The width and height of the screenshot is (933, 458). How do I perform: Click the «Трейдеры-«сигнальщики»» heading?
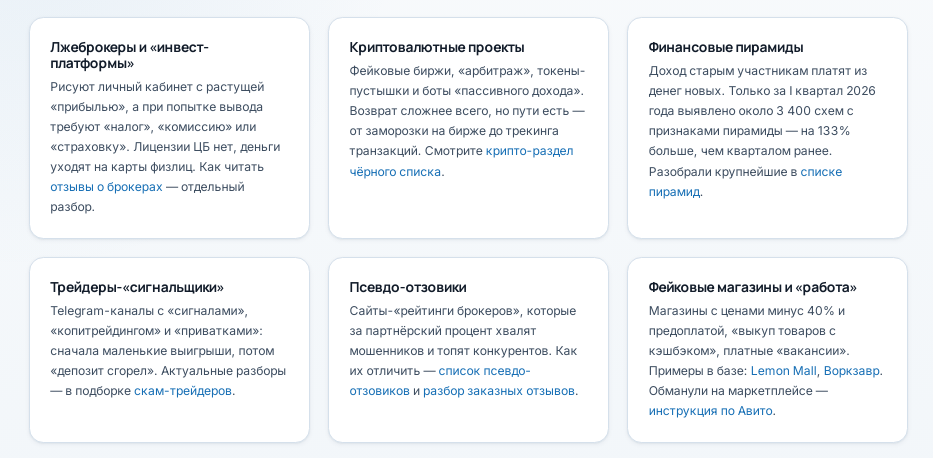tap(137, 287)
